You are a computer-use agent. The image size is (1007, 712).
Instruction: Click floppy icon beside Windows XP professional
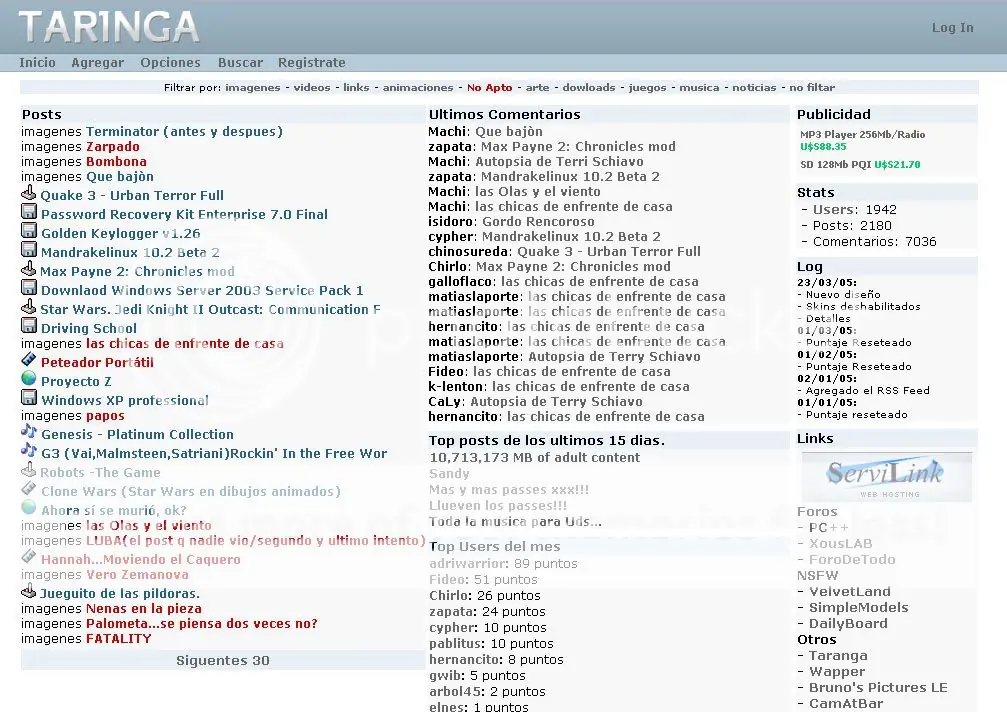29,397
